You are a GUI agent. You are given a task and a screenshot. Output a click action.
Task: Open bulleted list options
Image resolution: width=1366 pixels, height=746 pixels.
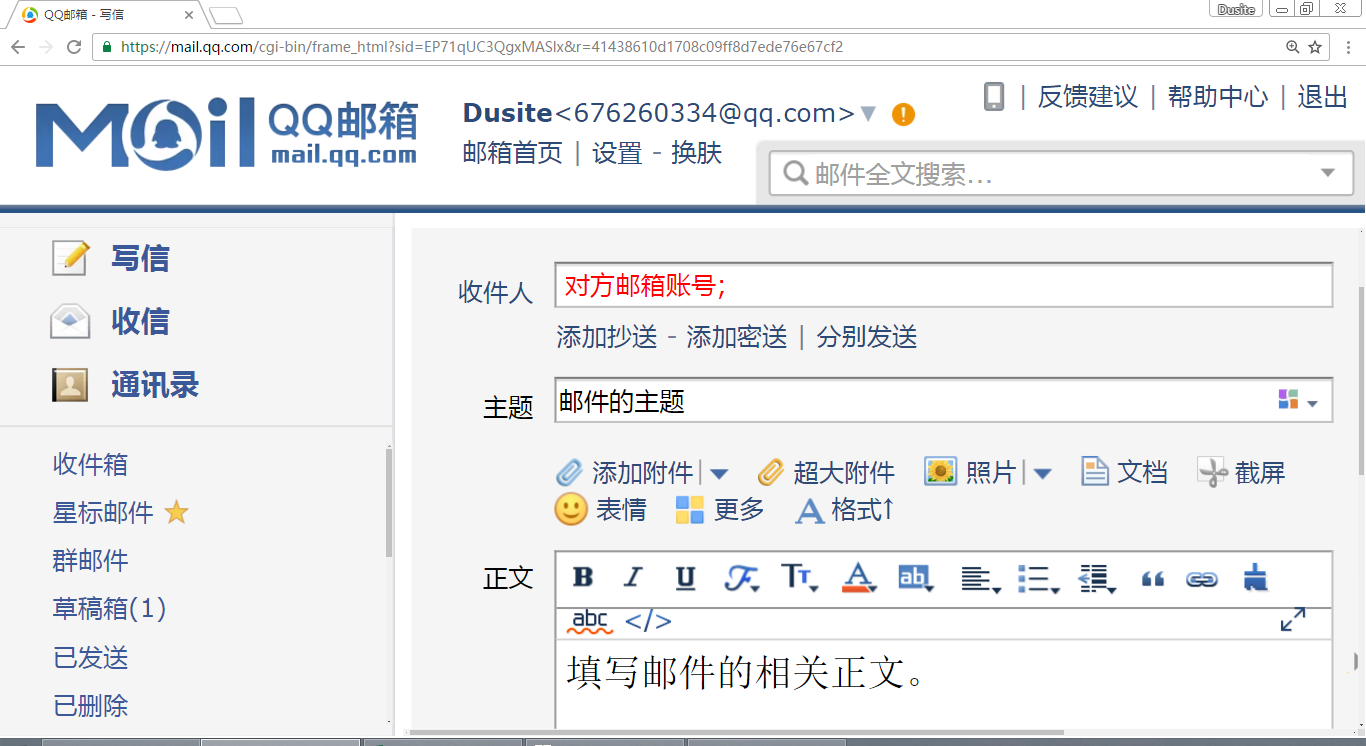pyautogui.click(x=1039, y=578)
